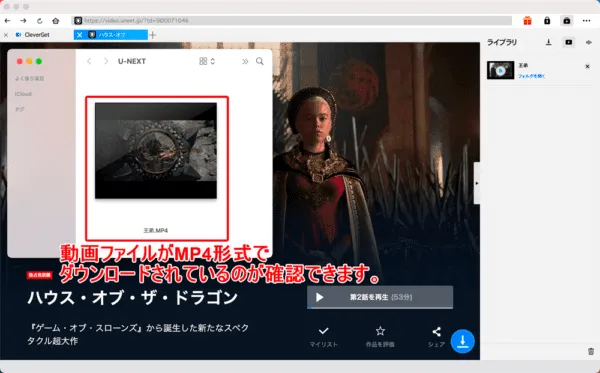This screenshot has height=373, width=600.
Task: Rate the title with star 作品を評価
Action: pyautogui.click(x=380, y=337)
